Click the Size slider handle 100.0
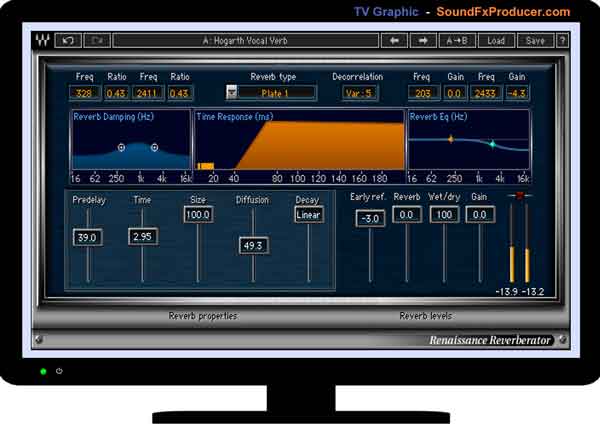 point(198,215)
